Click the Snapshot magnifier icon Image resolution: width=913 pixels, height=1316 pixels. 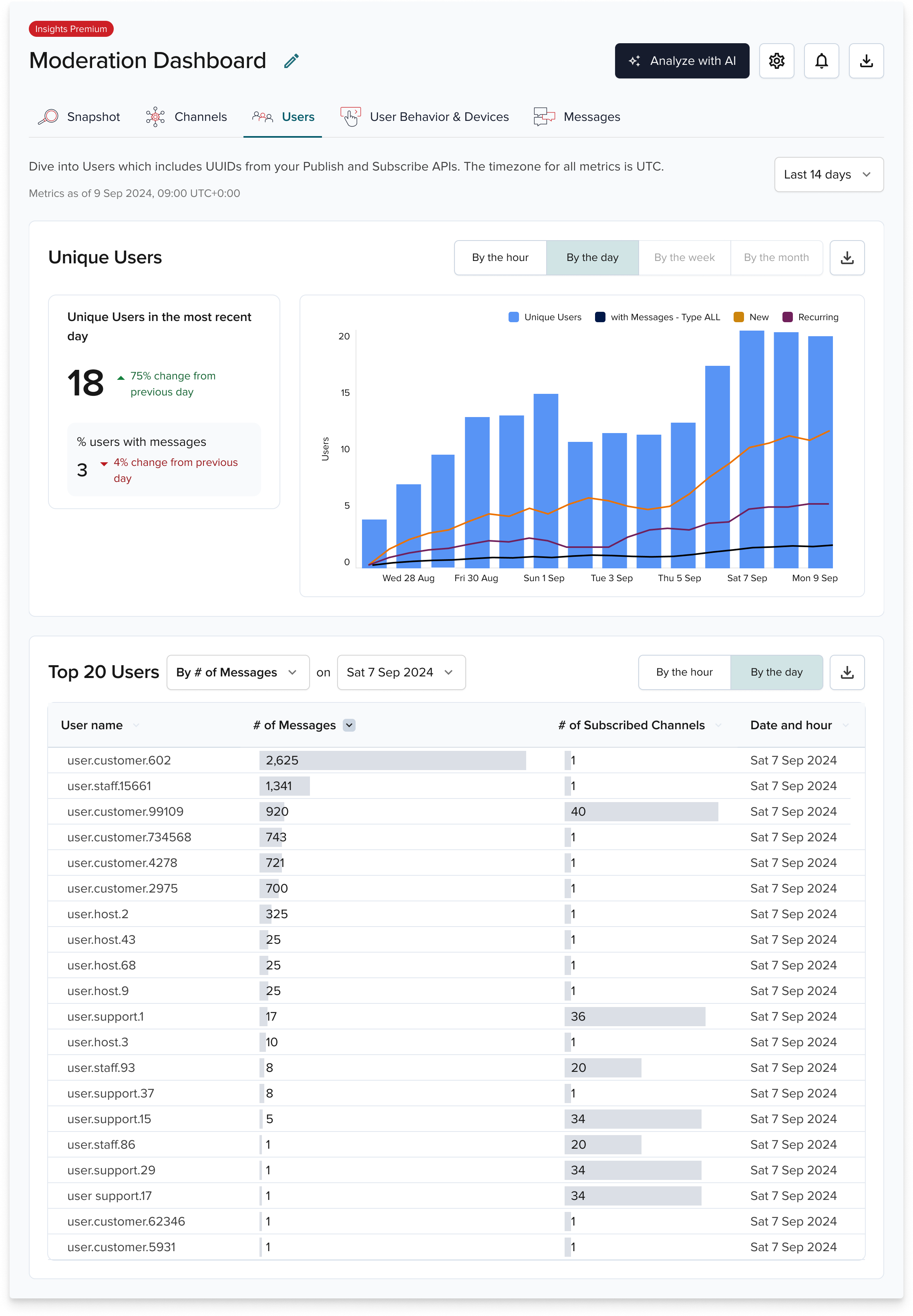coord(48,116)
